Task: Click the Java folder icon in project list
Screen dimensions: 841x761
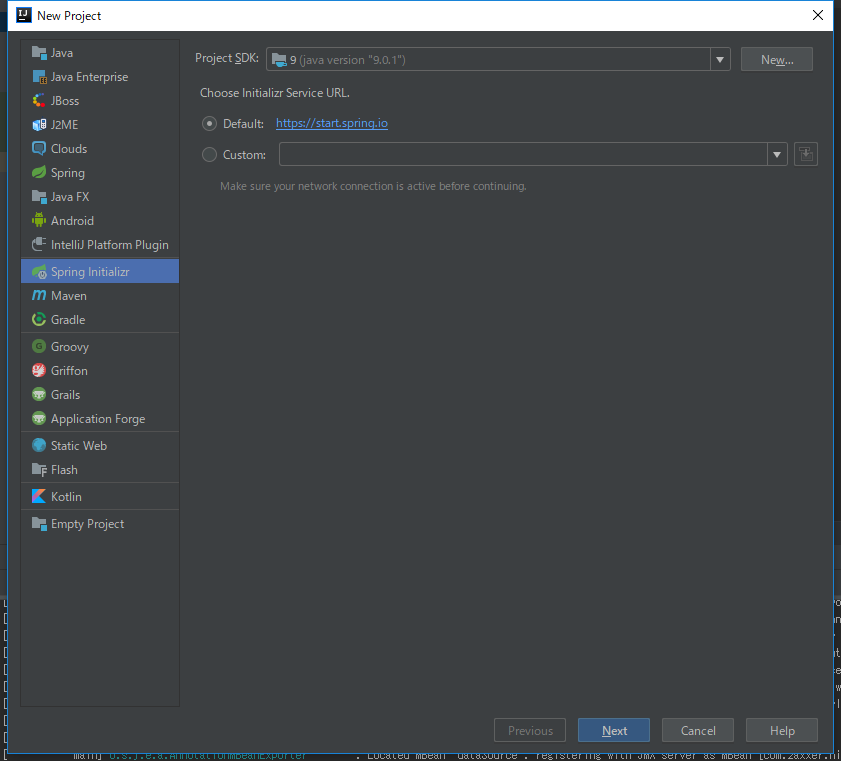Action: pyautogui.click(x=39, y=53)
